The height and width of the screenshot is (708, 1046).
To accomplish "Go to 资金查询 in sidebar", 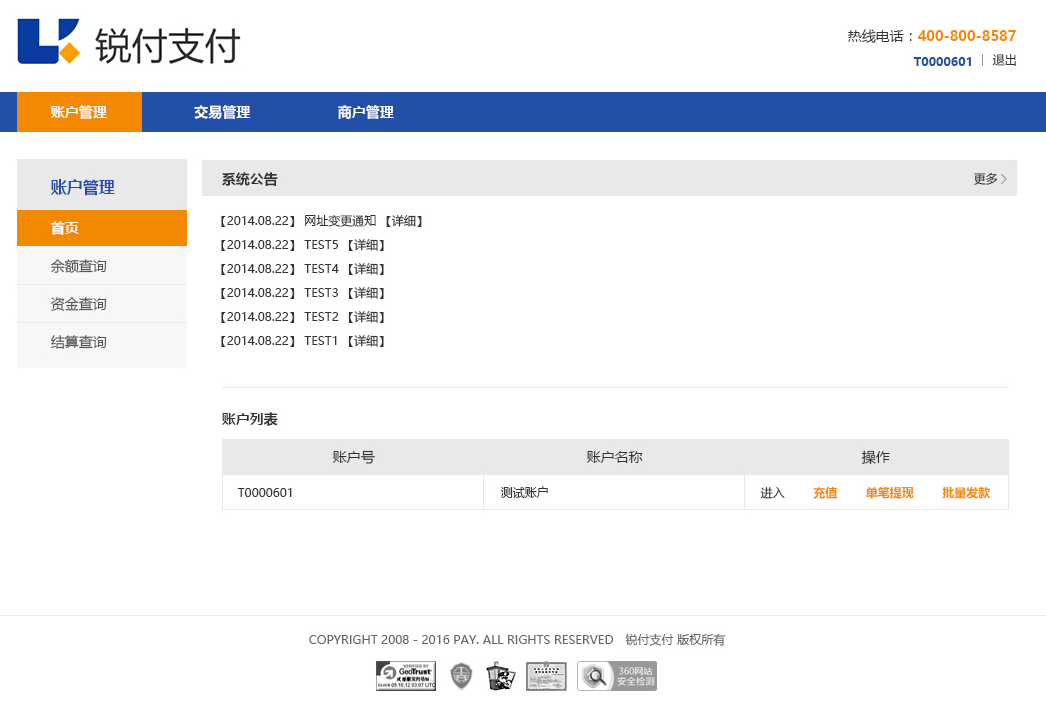I will coord(79,304).
